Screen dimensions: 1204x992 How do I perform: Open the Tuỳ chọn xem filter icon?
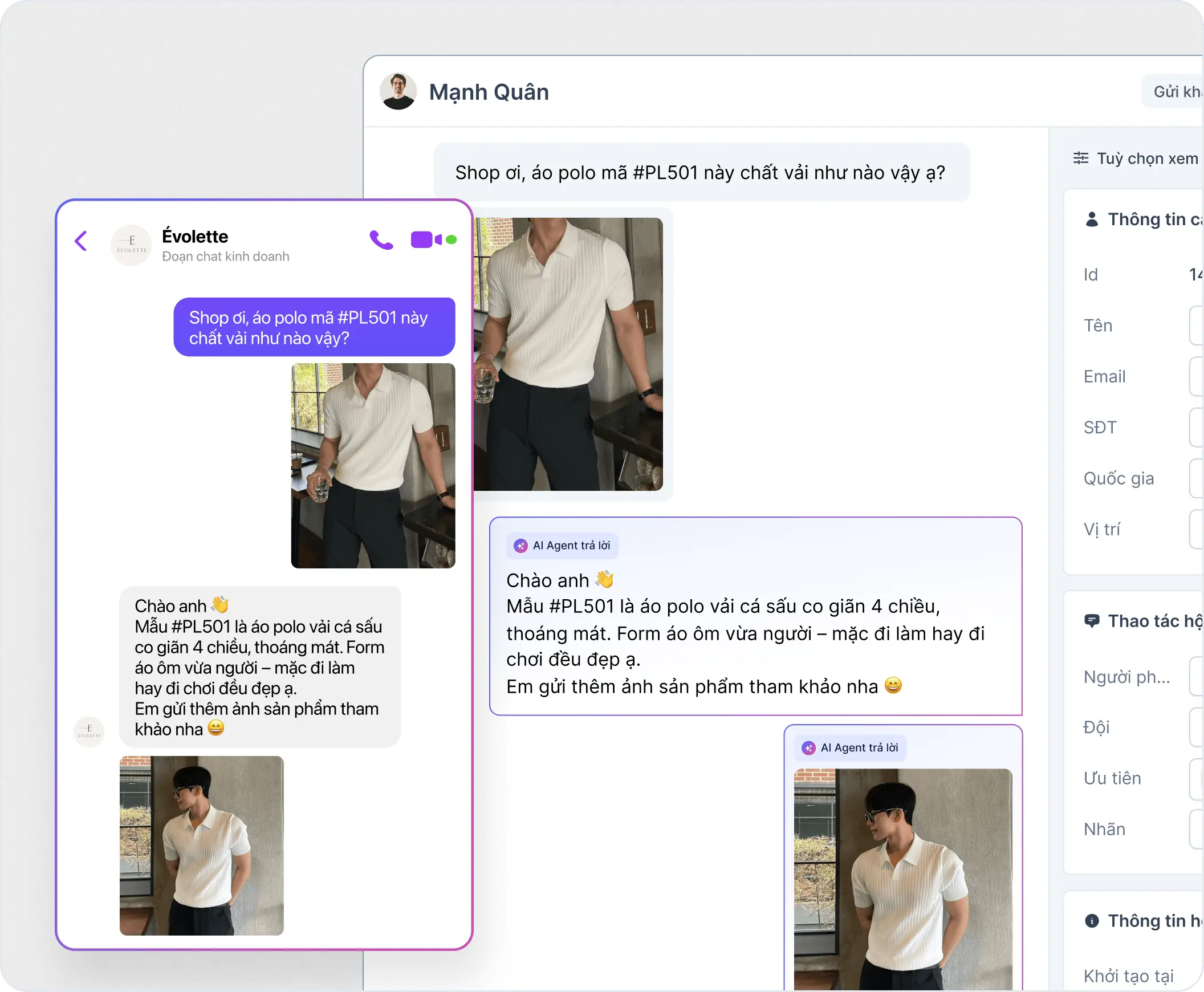1080,158
